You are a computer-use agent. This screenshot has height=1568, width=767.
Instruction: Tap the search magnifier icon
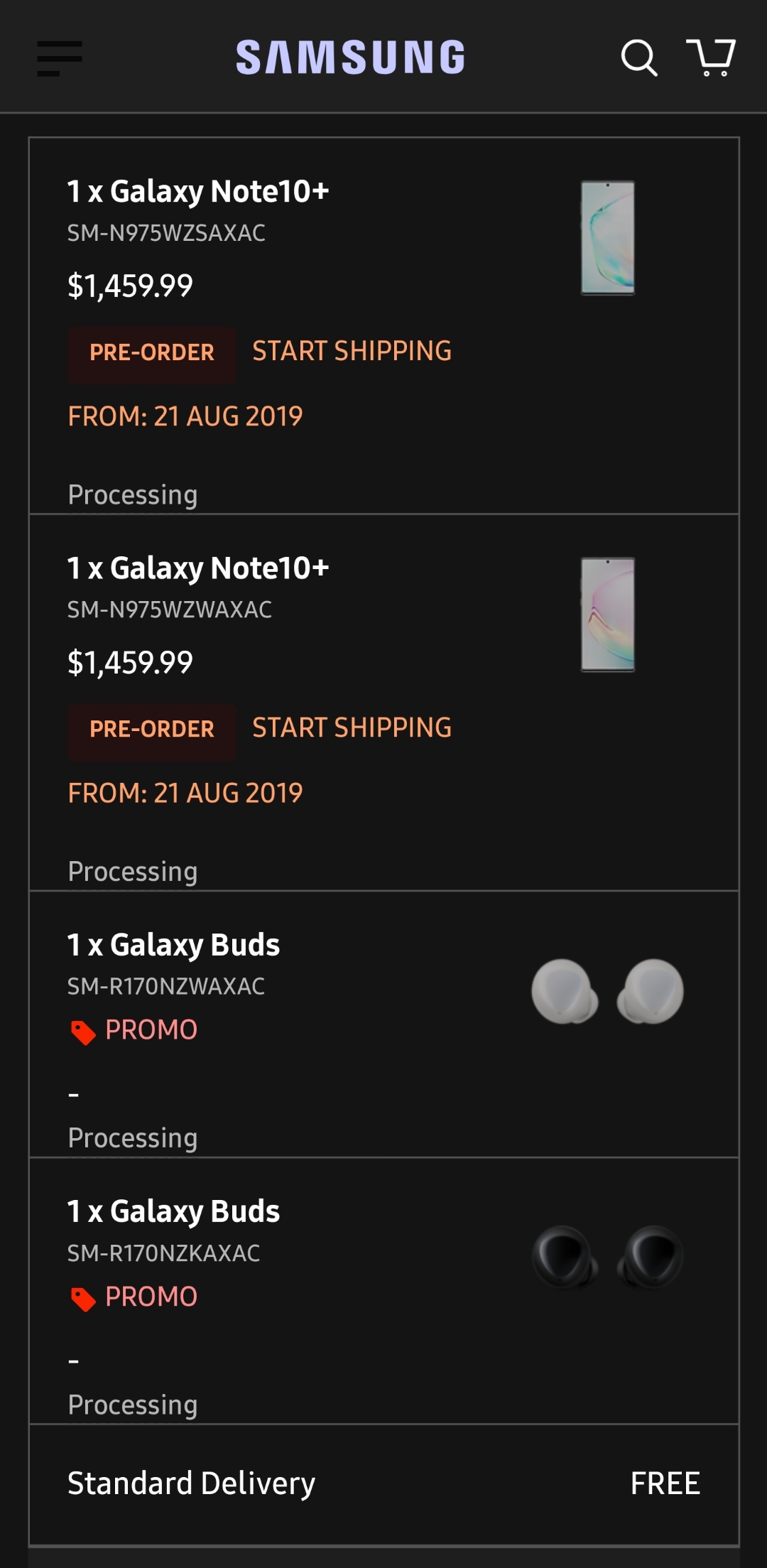(x=638, y=58)
